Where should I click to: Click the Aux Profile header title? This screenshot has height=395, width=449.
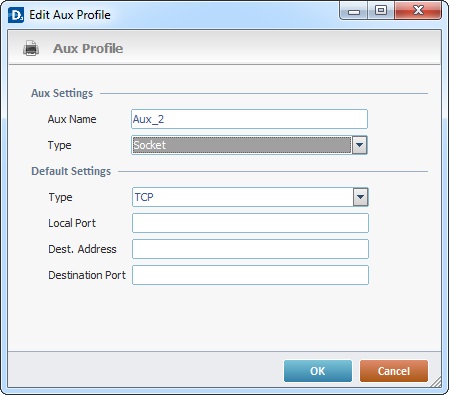tap(88, 48)
